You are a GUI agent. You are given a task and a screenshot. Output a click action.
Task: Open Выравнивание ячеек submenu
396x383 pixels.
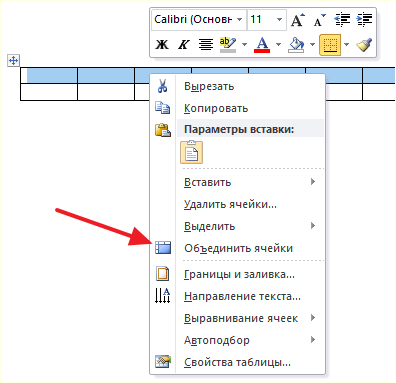237,318
